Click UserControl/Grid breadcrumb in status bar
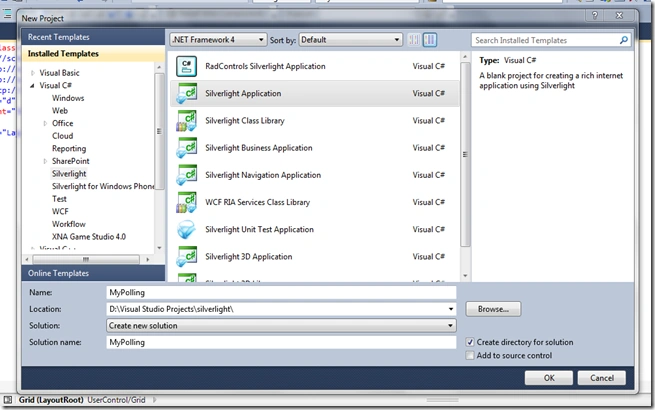This screenshot has width=655, height=410. (x=117, y=400)
